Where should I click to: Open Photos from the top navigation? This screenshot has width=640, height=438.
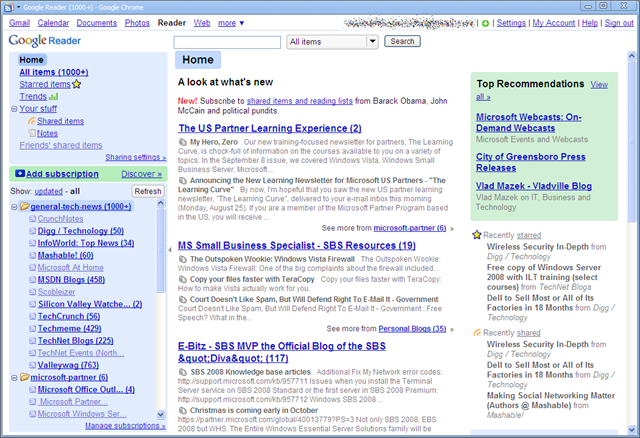point(137,23)
